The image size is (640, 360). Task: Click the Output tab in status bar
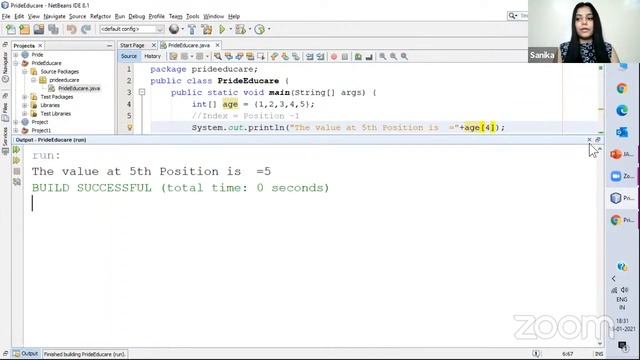pyautogui.click(x=26, y=353)
